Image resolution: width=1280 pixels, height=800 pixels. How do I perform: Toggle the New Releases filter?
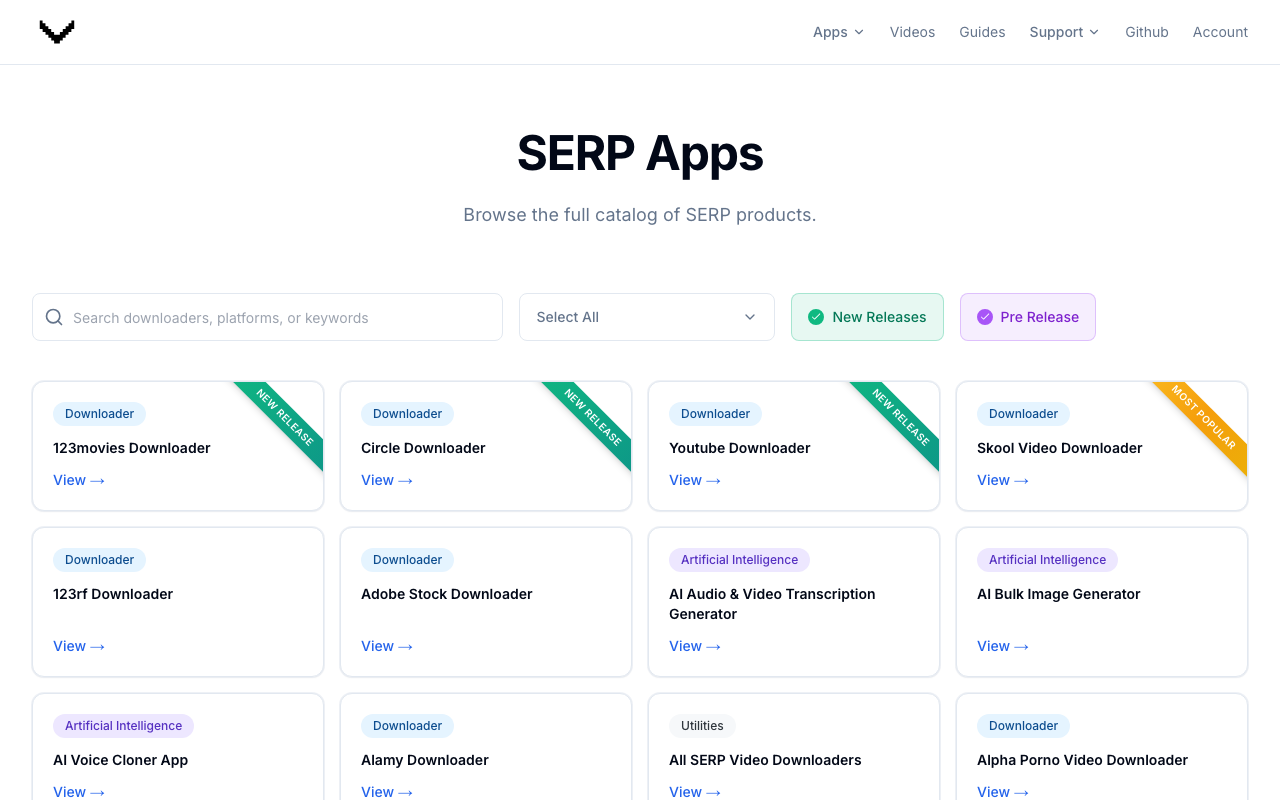tap(867, 317)
